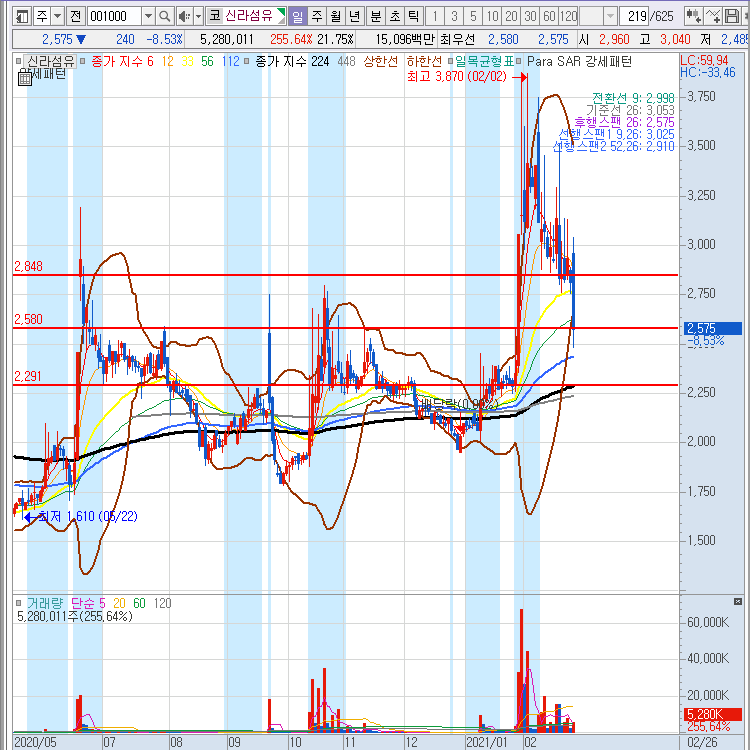Click the speaker sound alert icon

184,17
